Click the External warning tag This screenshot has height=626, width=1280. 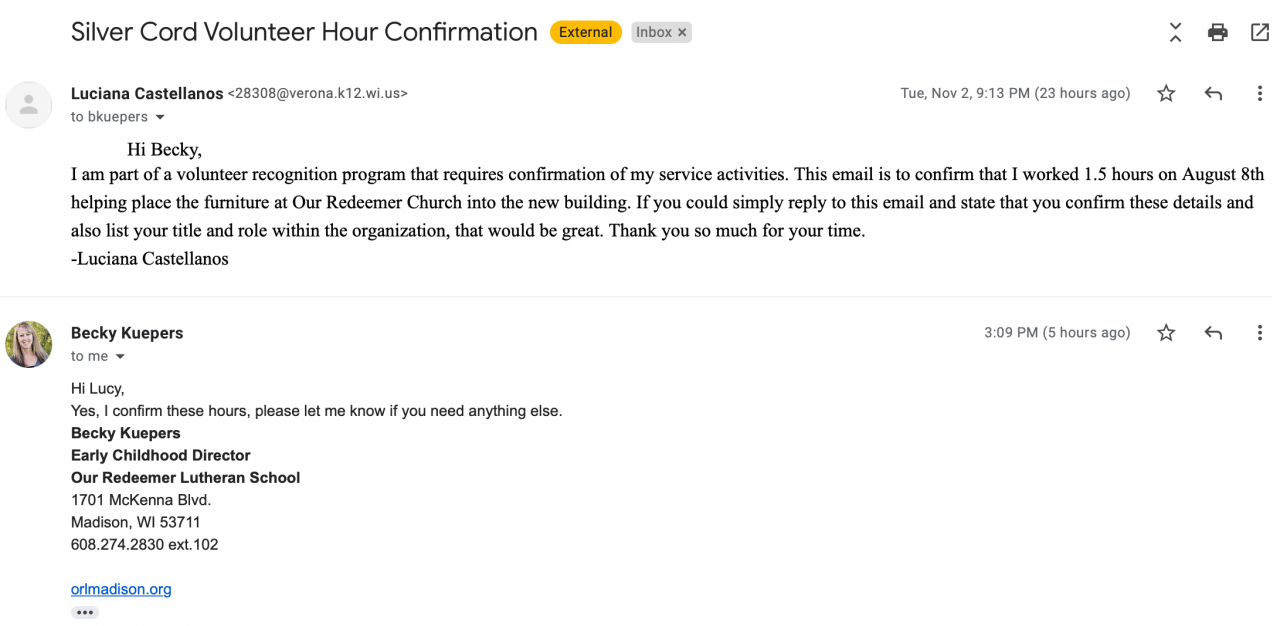585,32
